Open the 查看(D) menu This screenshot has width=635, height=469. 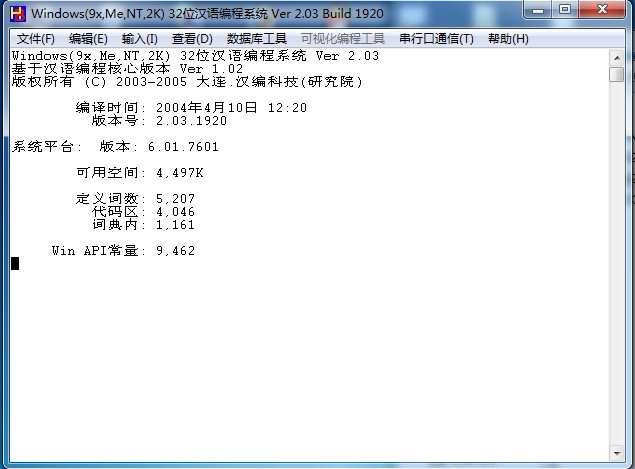192,39
